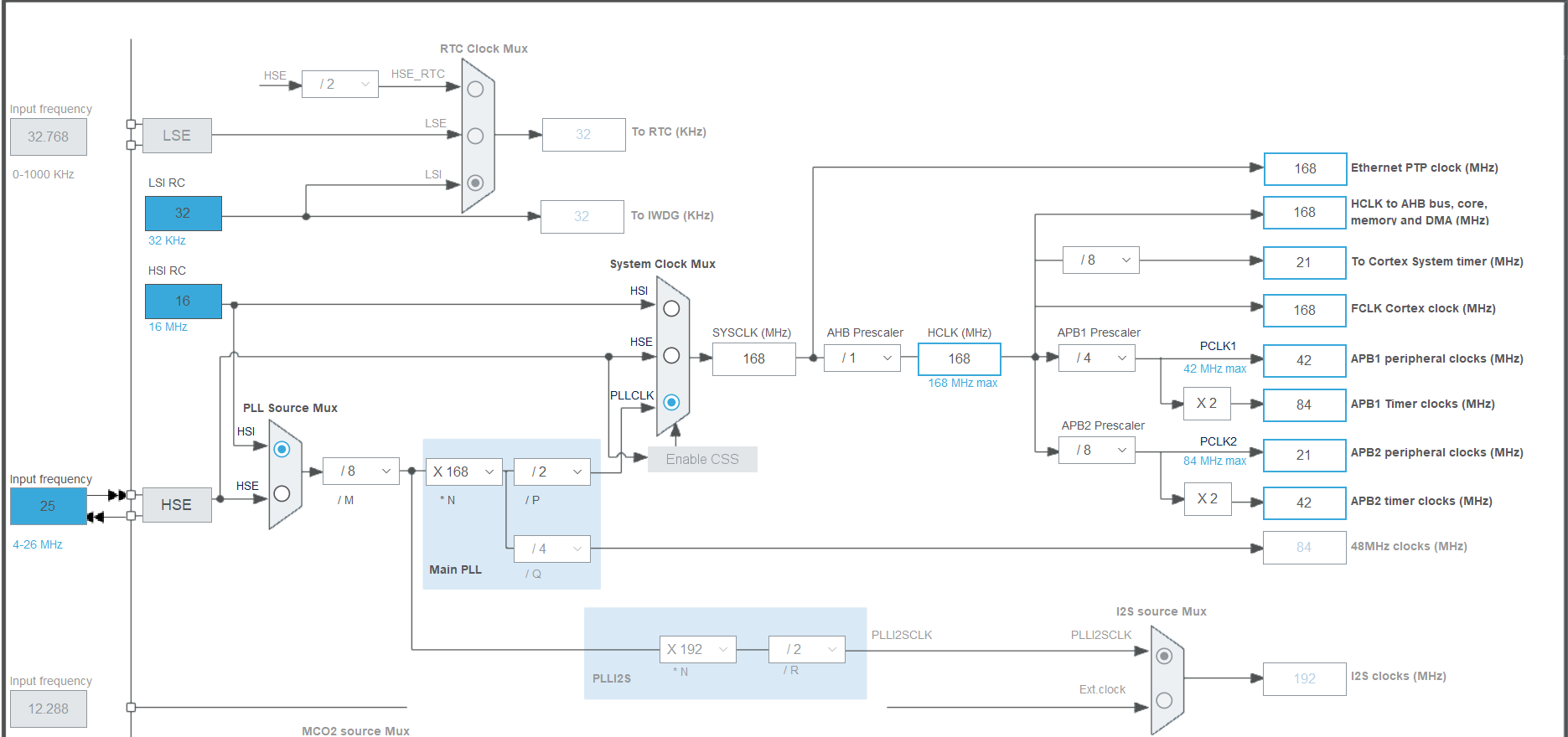Click the LSE input frequency field 32.768
1568x737 pixels.
[x=49, y=137]
